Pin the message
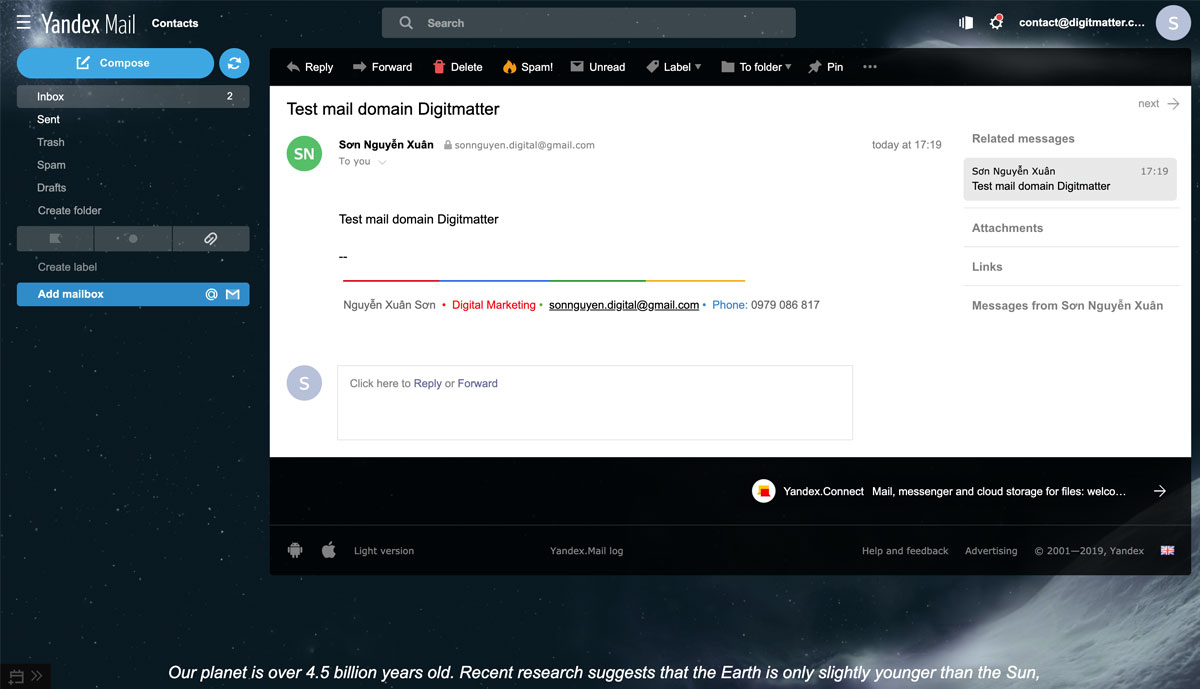Screen dimensions: 1200x689 [826, 67]
